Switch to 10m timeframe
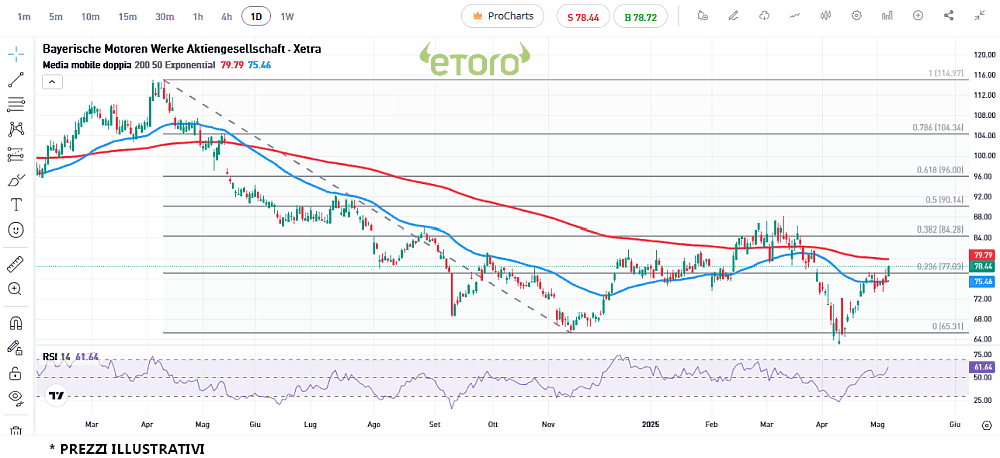This screenshot has width=1000, height=458. pyautogui.click(x=91, y=17)
